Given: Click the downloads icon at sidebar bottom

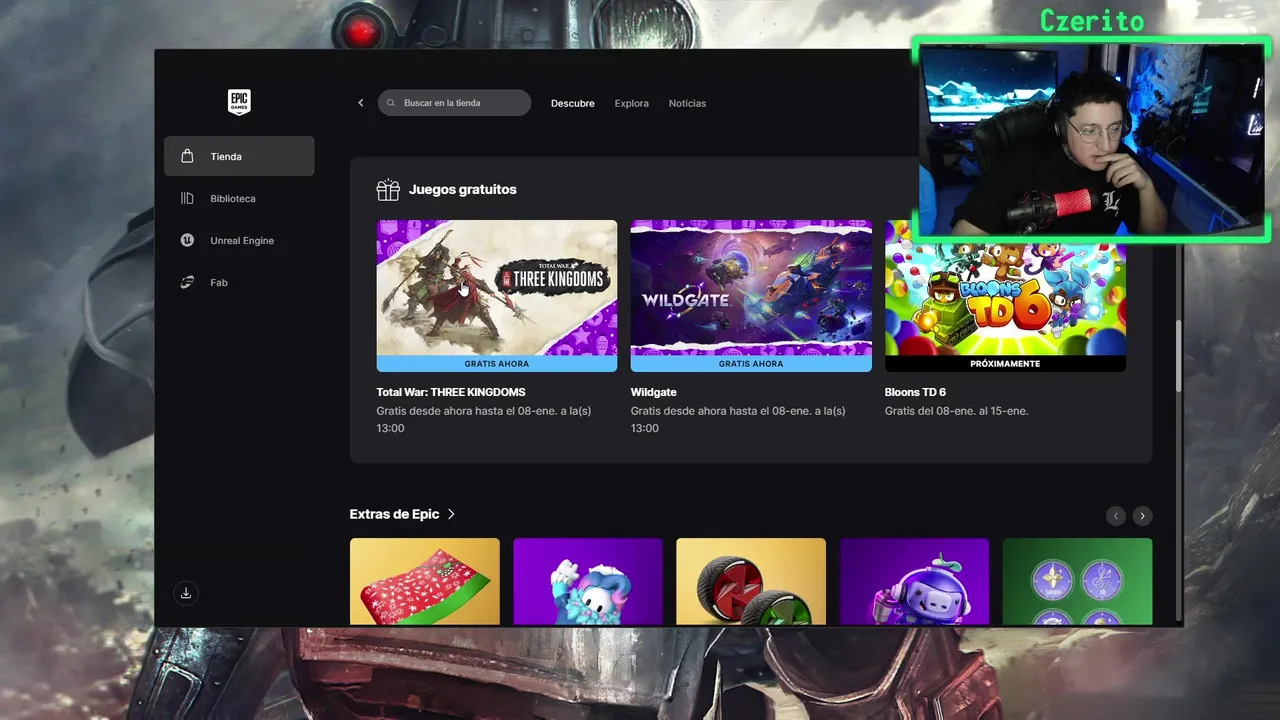Looking at the screenshot, I should [x=186, y=593].
